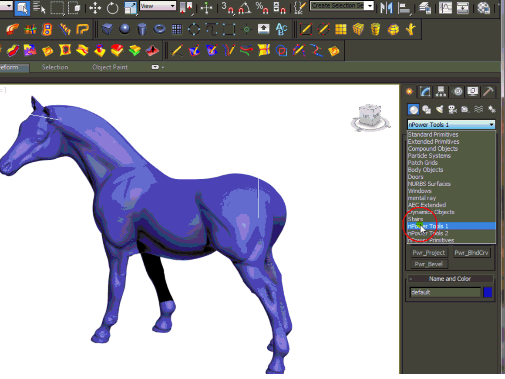Viewport: 505px width, 379px height.
Task: Select the Lights category icon
Action: (x=439, y=109)
